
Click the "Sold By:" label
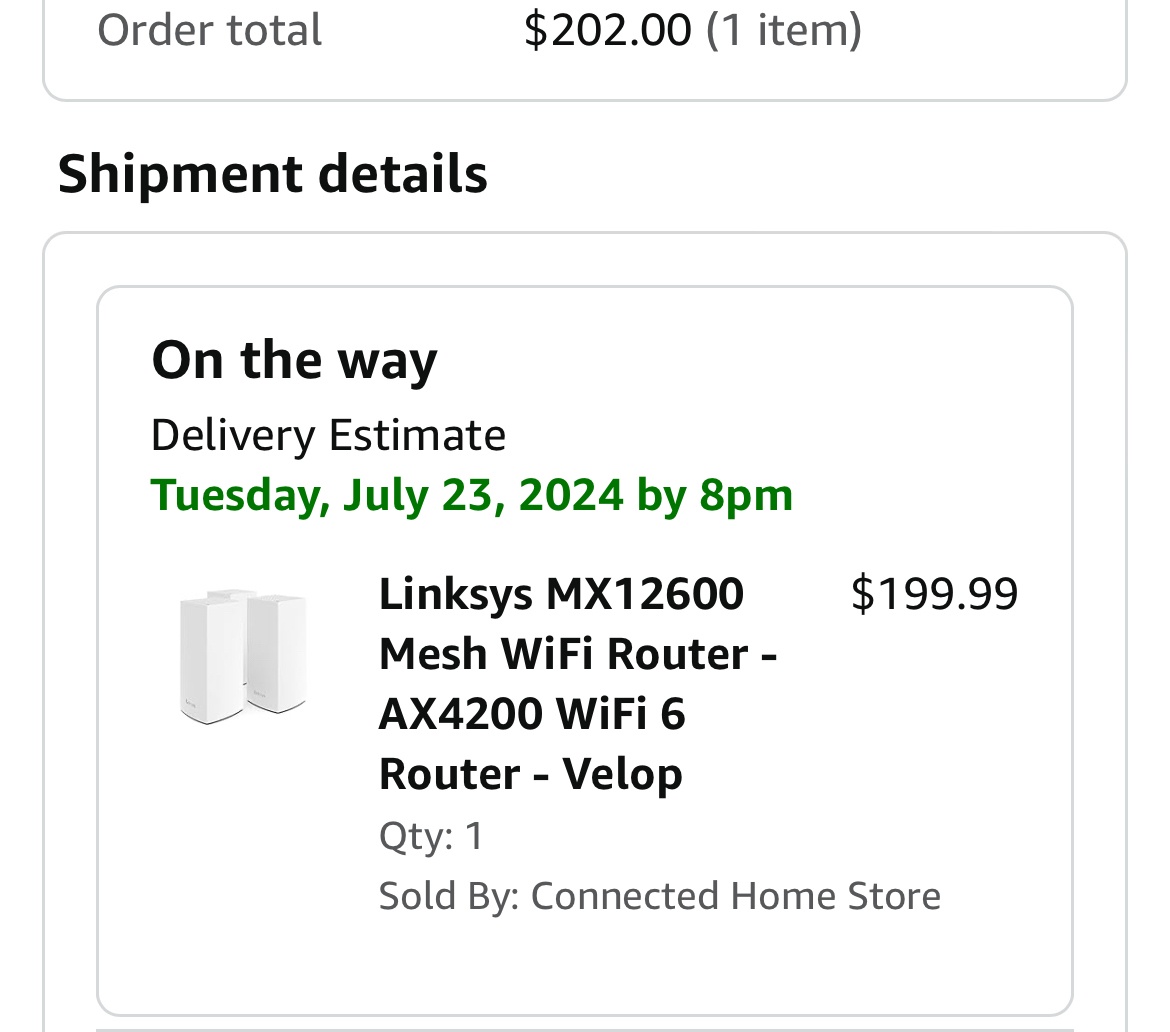[449, 896]
